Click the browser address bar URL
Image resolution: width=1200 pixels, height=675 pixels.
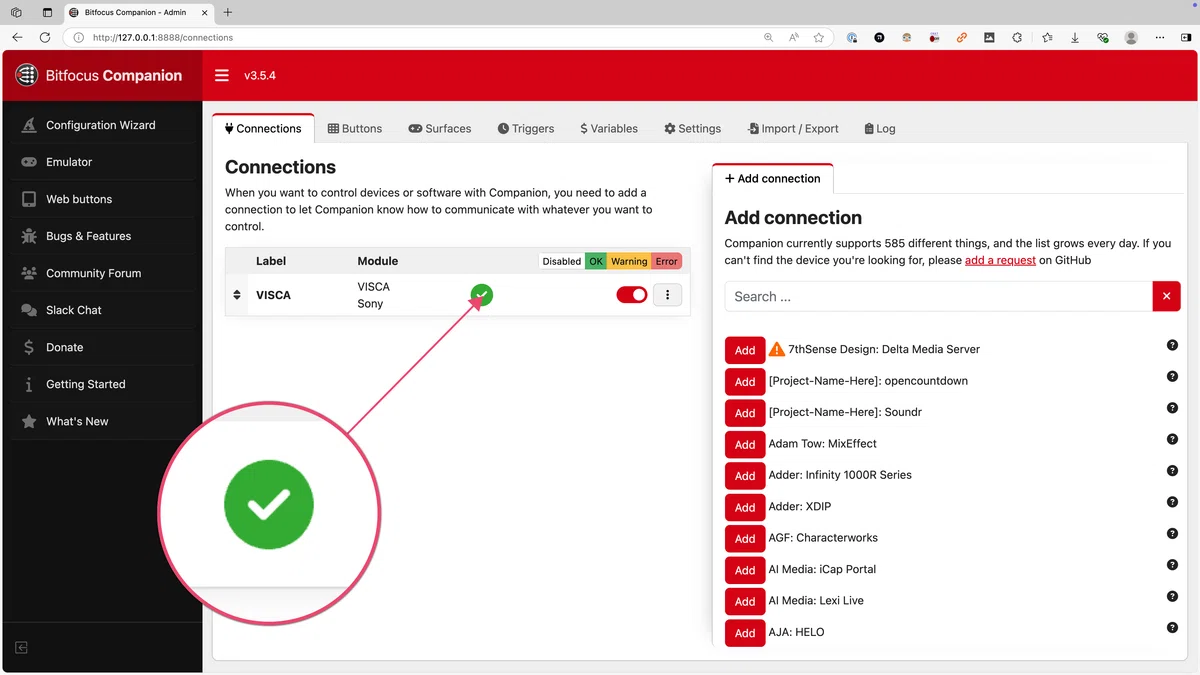click(x=163, y=37)
